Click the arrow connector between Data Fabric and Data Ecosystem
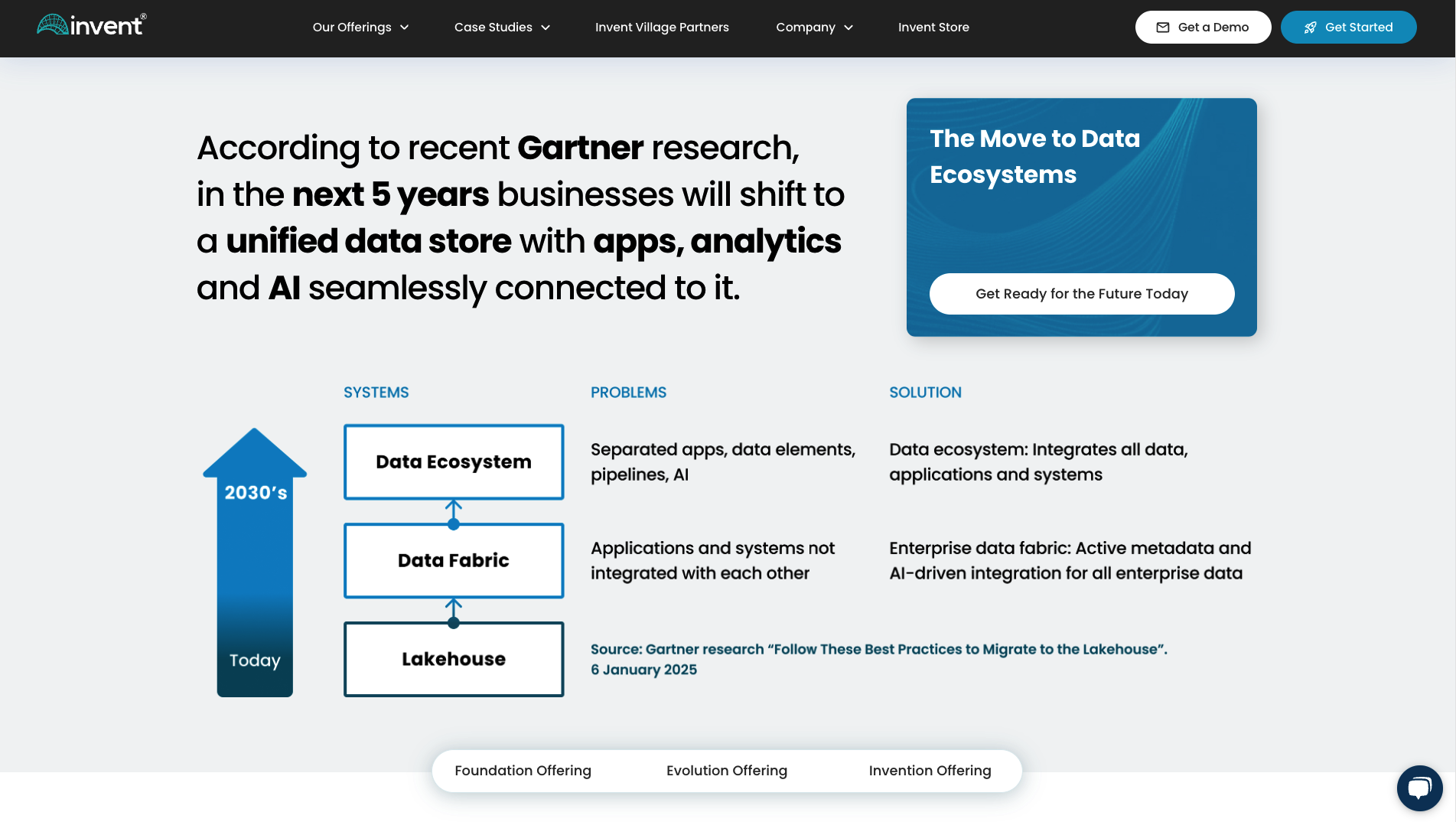1456x822 pixels. coord(454,514)
